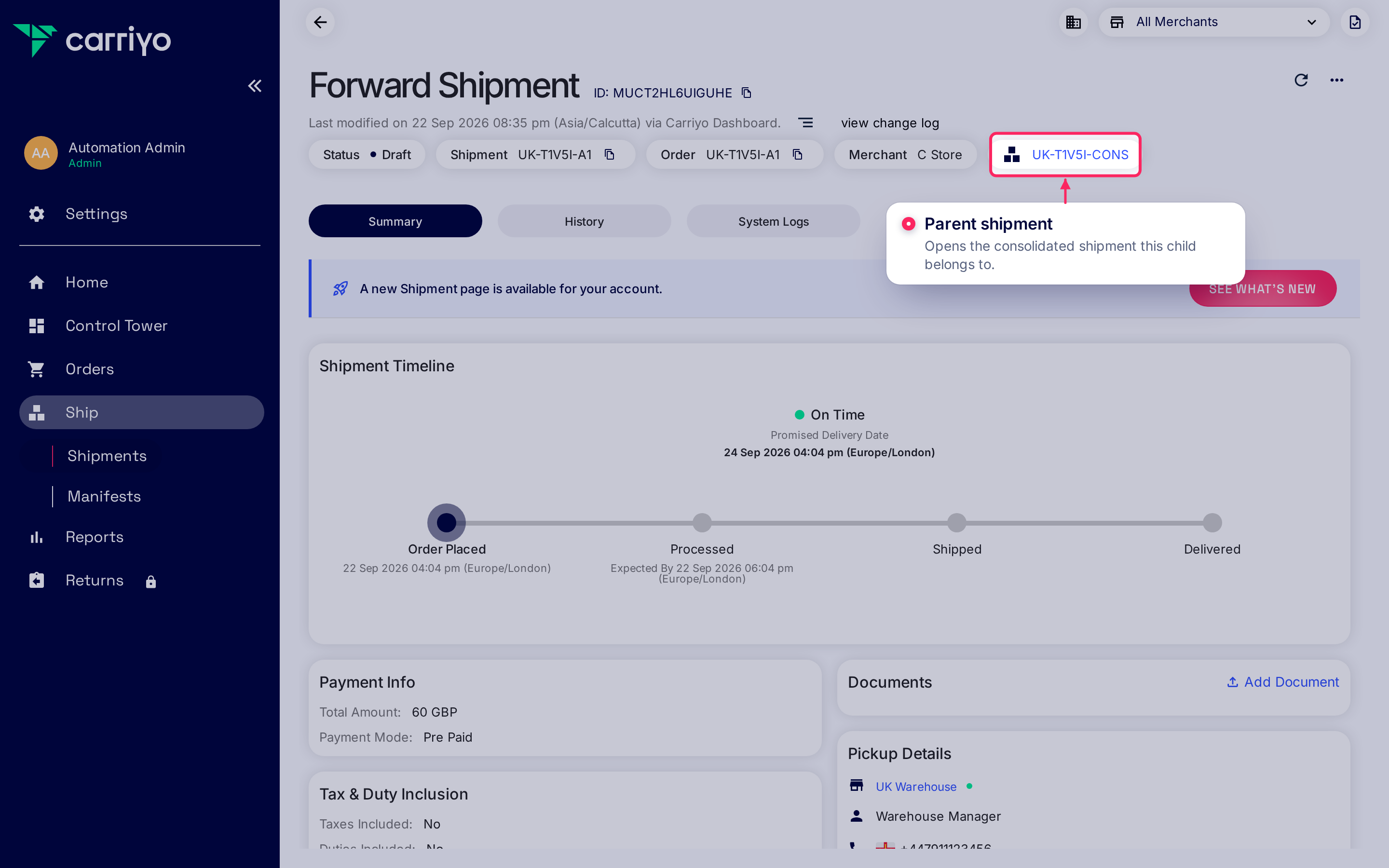Open Returns in the sidebar

pos(94,581)
